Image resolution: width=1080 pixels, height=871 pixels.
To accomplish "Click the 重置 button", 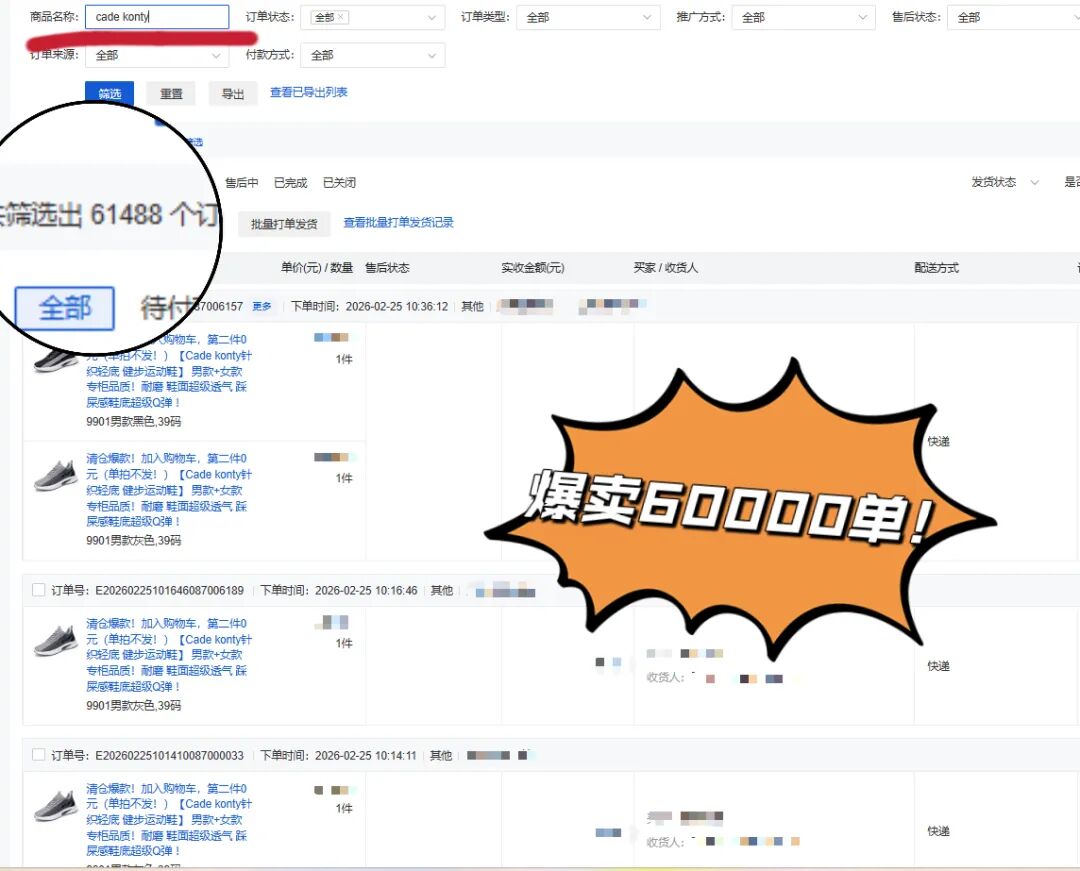I will tap(172, 94).
